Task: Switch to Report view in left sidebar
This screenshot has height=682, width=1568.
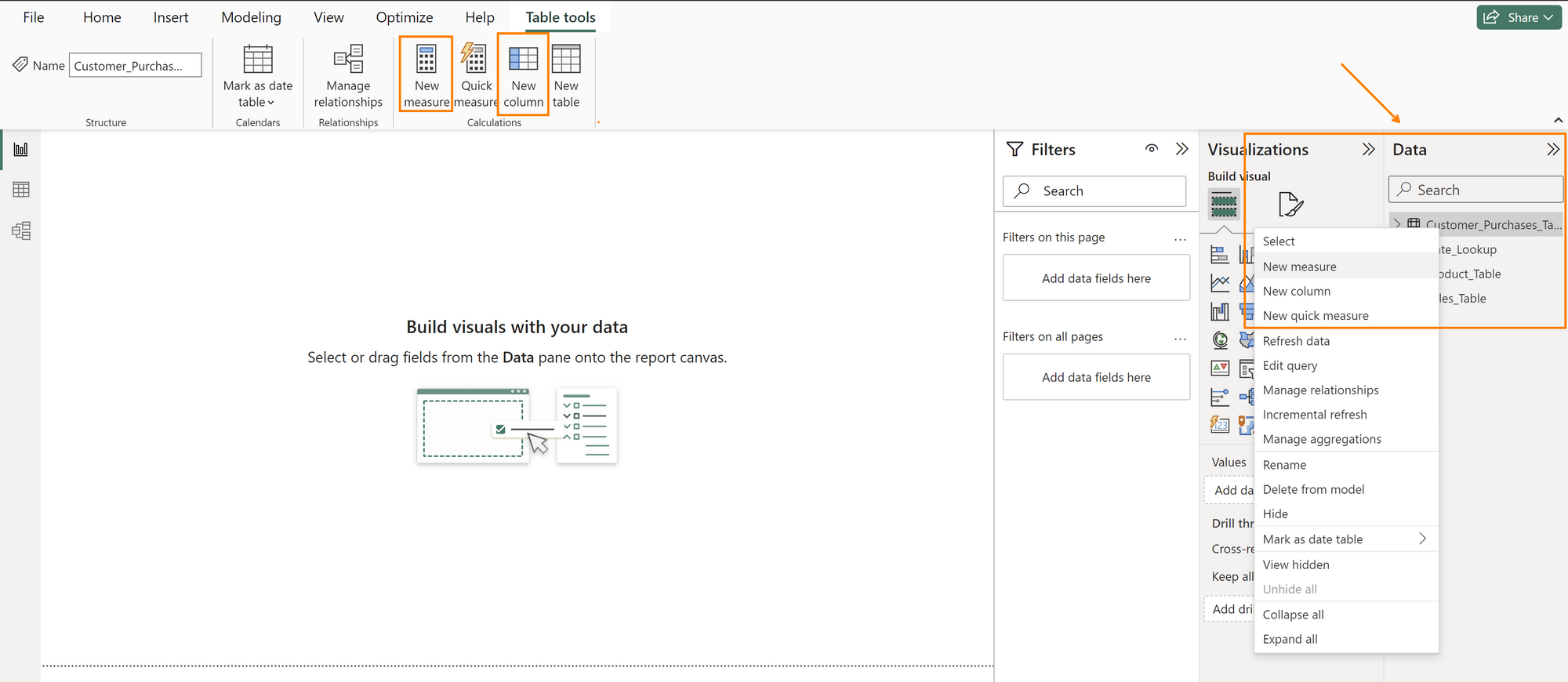Action: point(21,150)
